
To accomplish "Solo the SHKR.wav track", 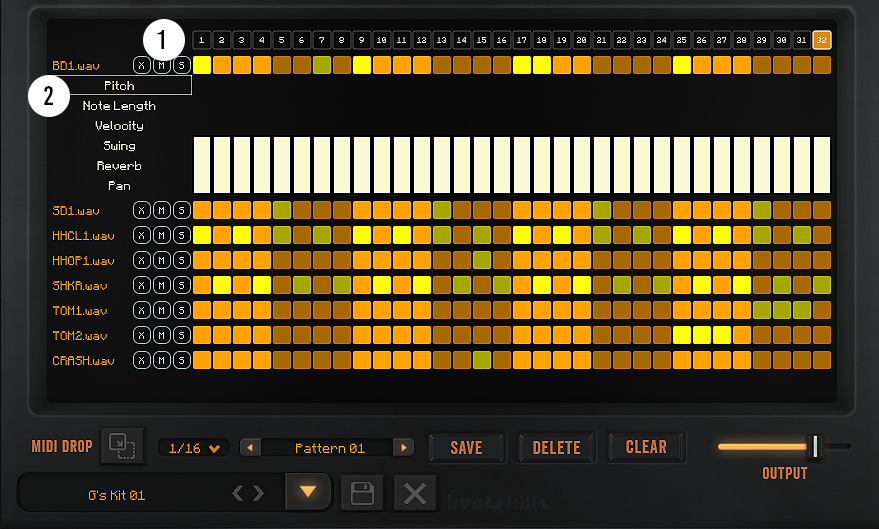I will point(181,285).
